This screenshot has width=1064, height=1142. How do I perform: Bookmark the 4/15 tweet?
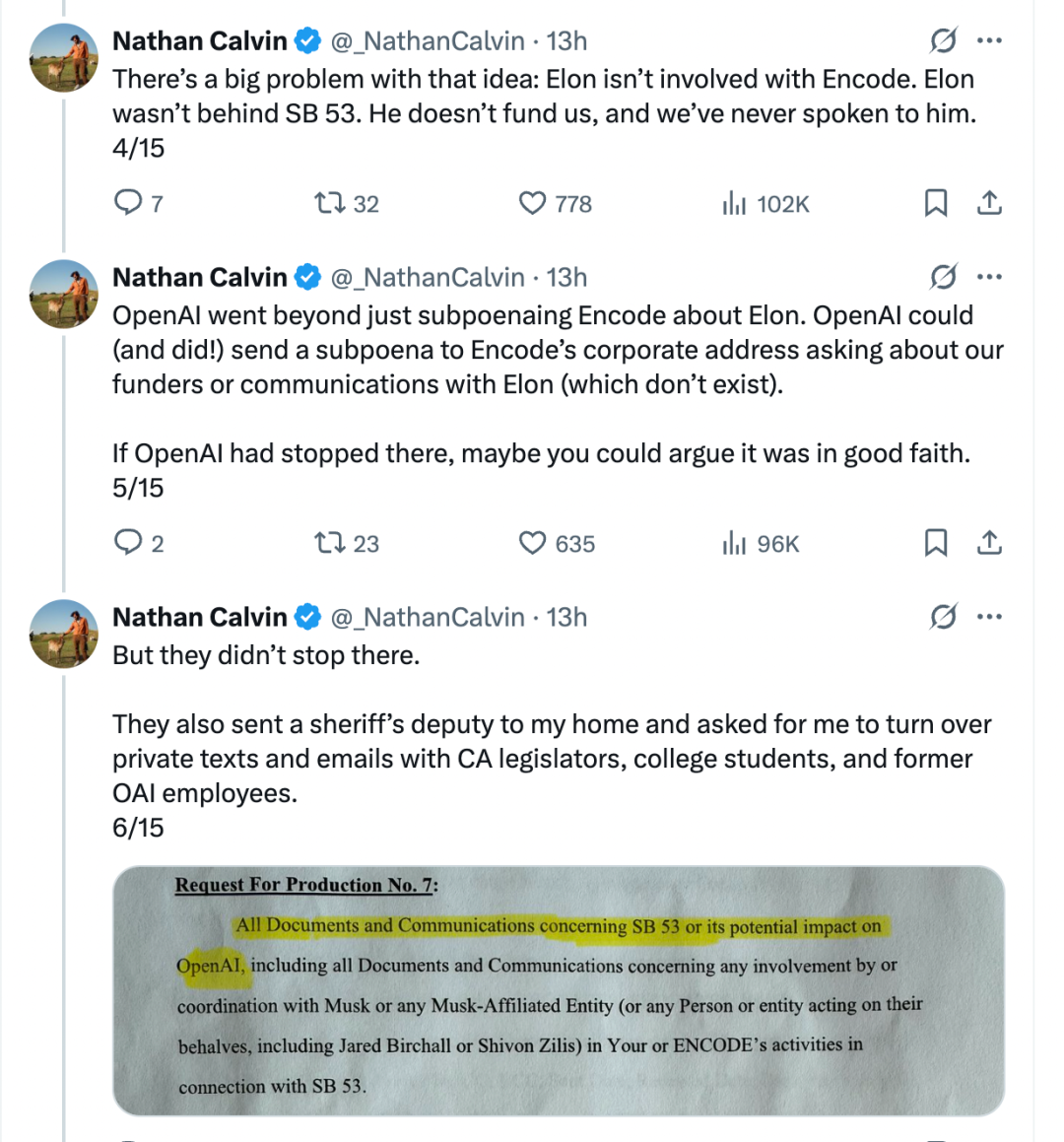936,203
